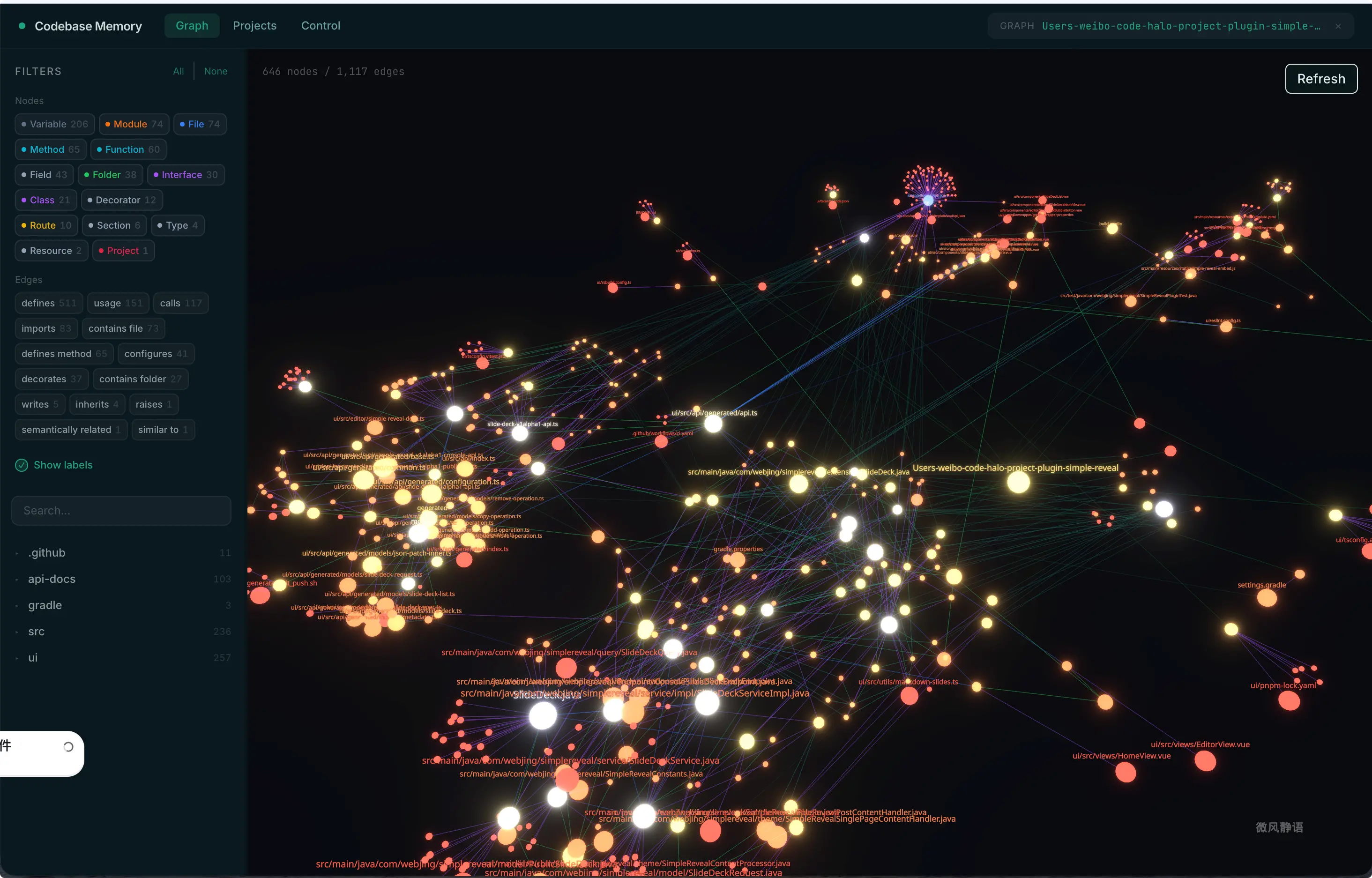This screenshot has height=878, width=1372.
Task: Toggle the Project node filter
Action: click(123, 251)
